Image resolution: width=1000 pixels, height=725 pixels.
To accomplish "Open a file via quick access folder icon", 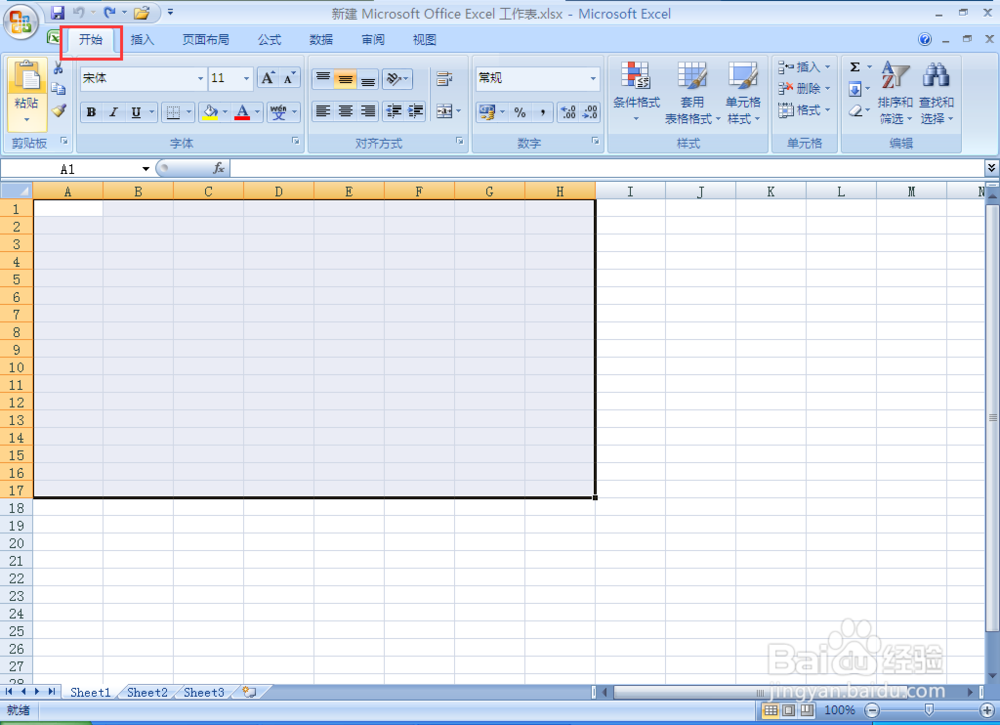I will [x=142, y=13].
